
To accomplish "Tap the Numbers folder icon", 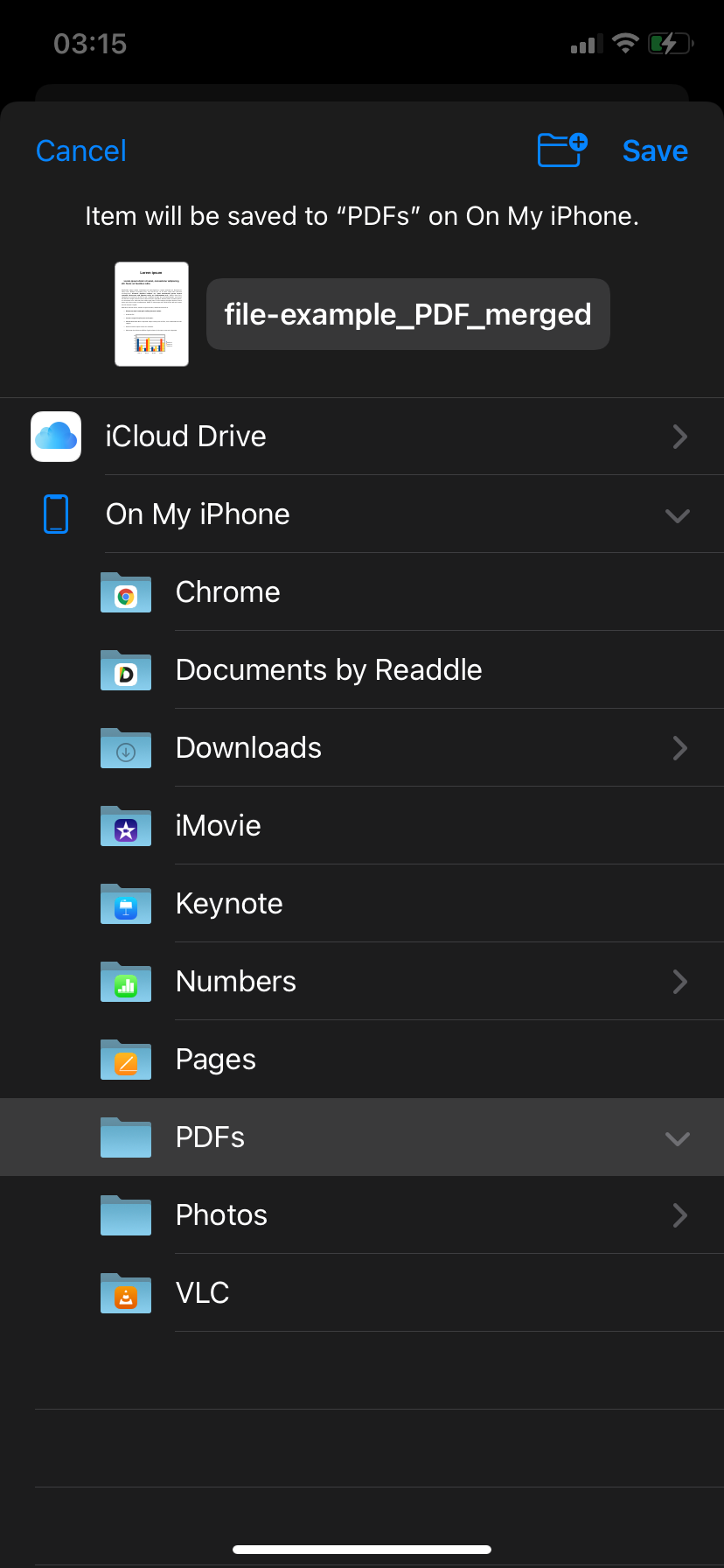I will tap(126, 982).
